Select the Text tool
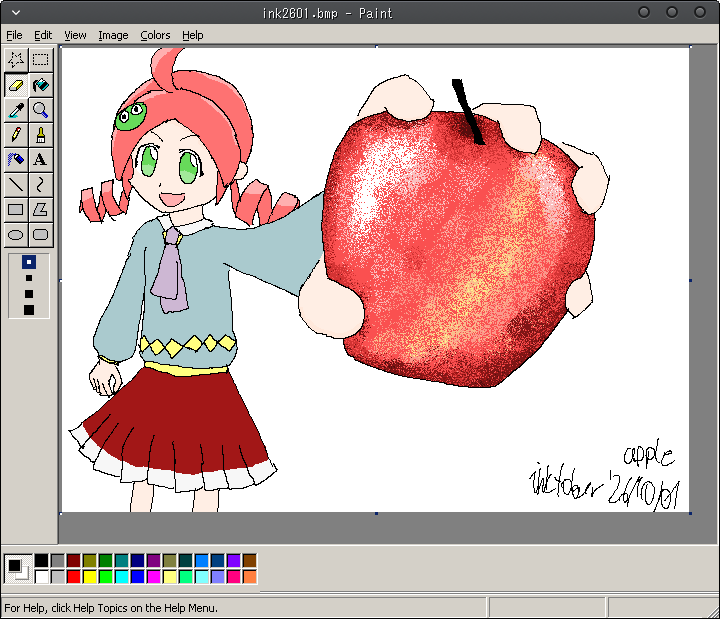This screenshot has height=619, width=720. pyautogui.click(x=41, y=160)
